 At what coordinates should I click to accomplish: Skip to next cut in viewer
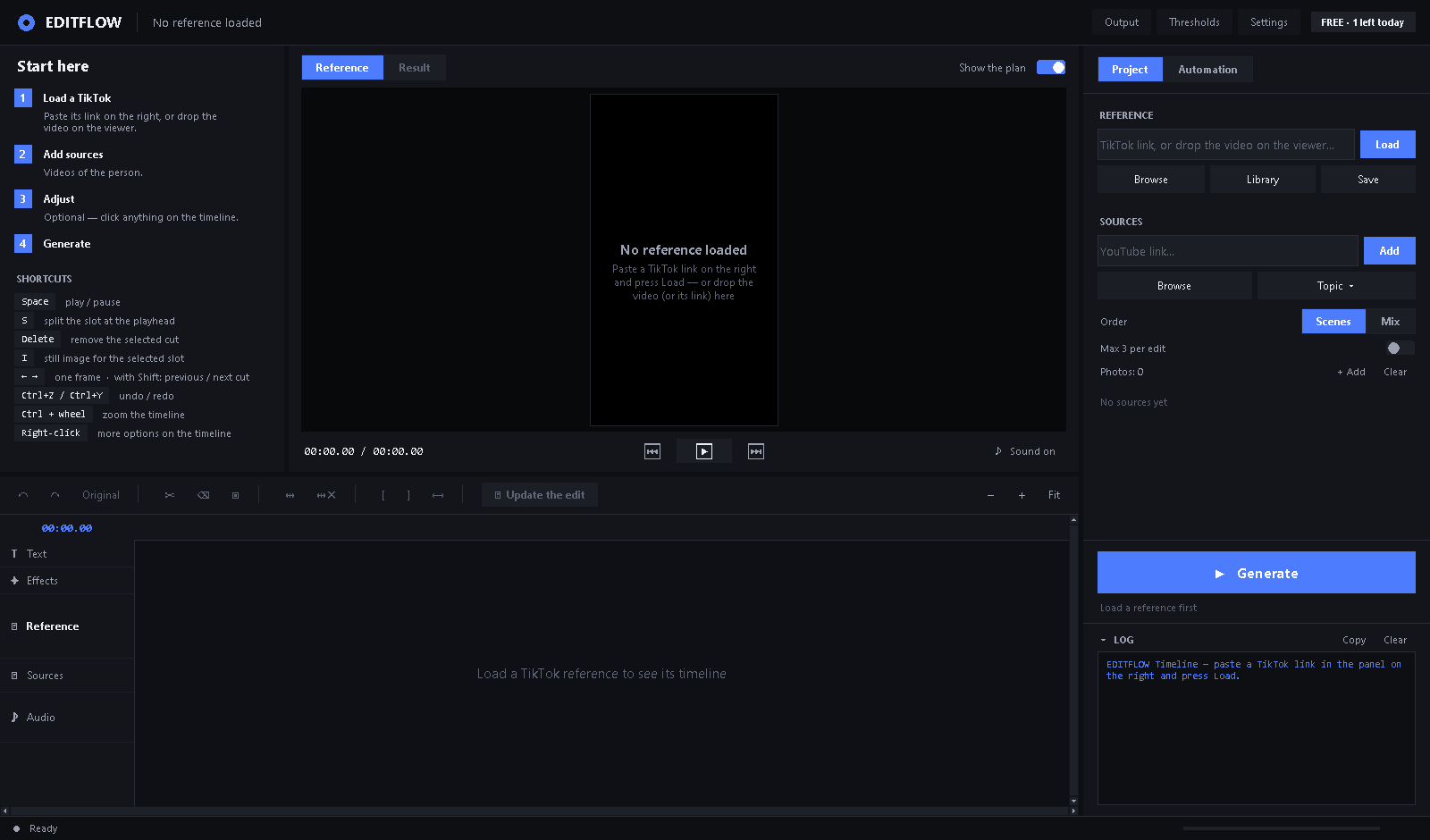pos(756,451)
